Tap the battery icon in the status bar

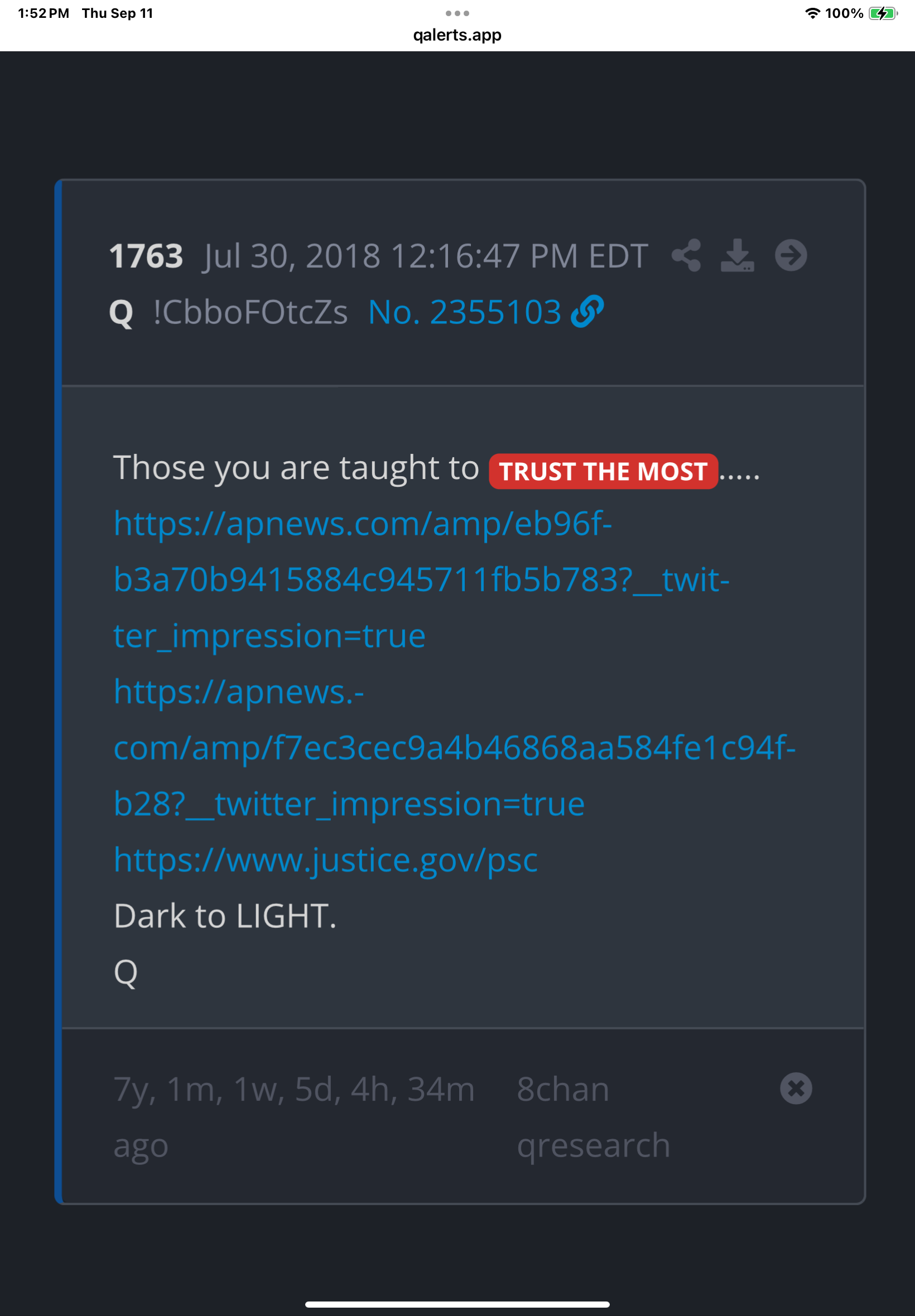pos(883,13)
